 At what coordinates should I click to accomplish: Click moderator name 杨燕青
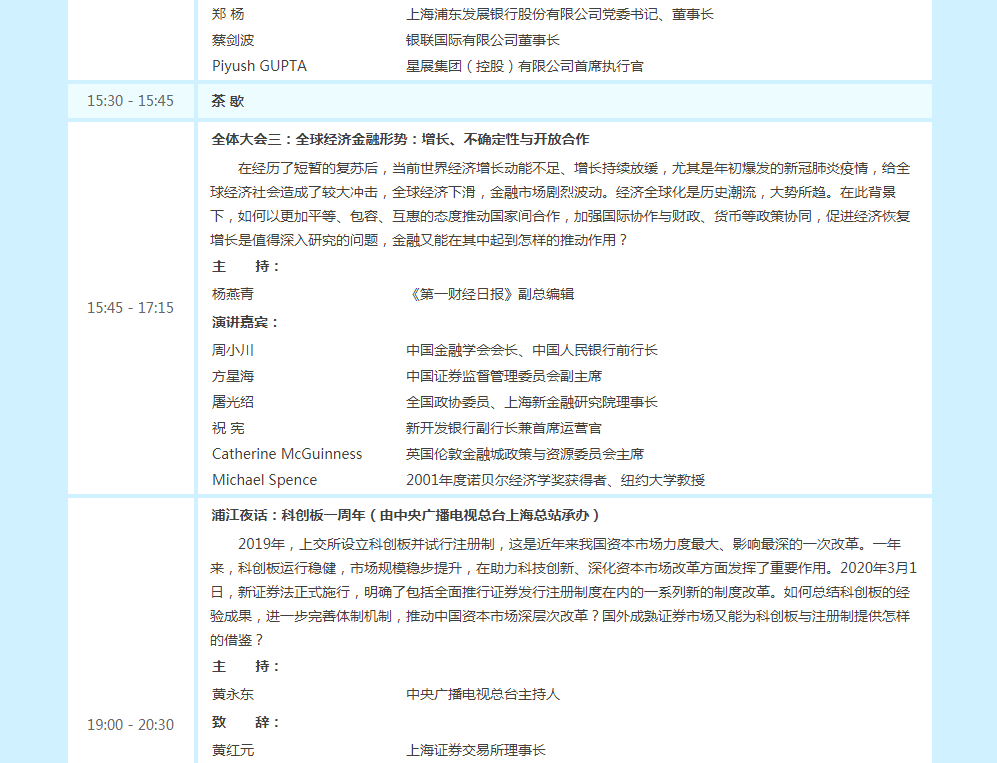point(233,295)
